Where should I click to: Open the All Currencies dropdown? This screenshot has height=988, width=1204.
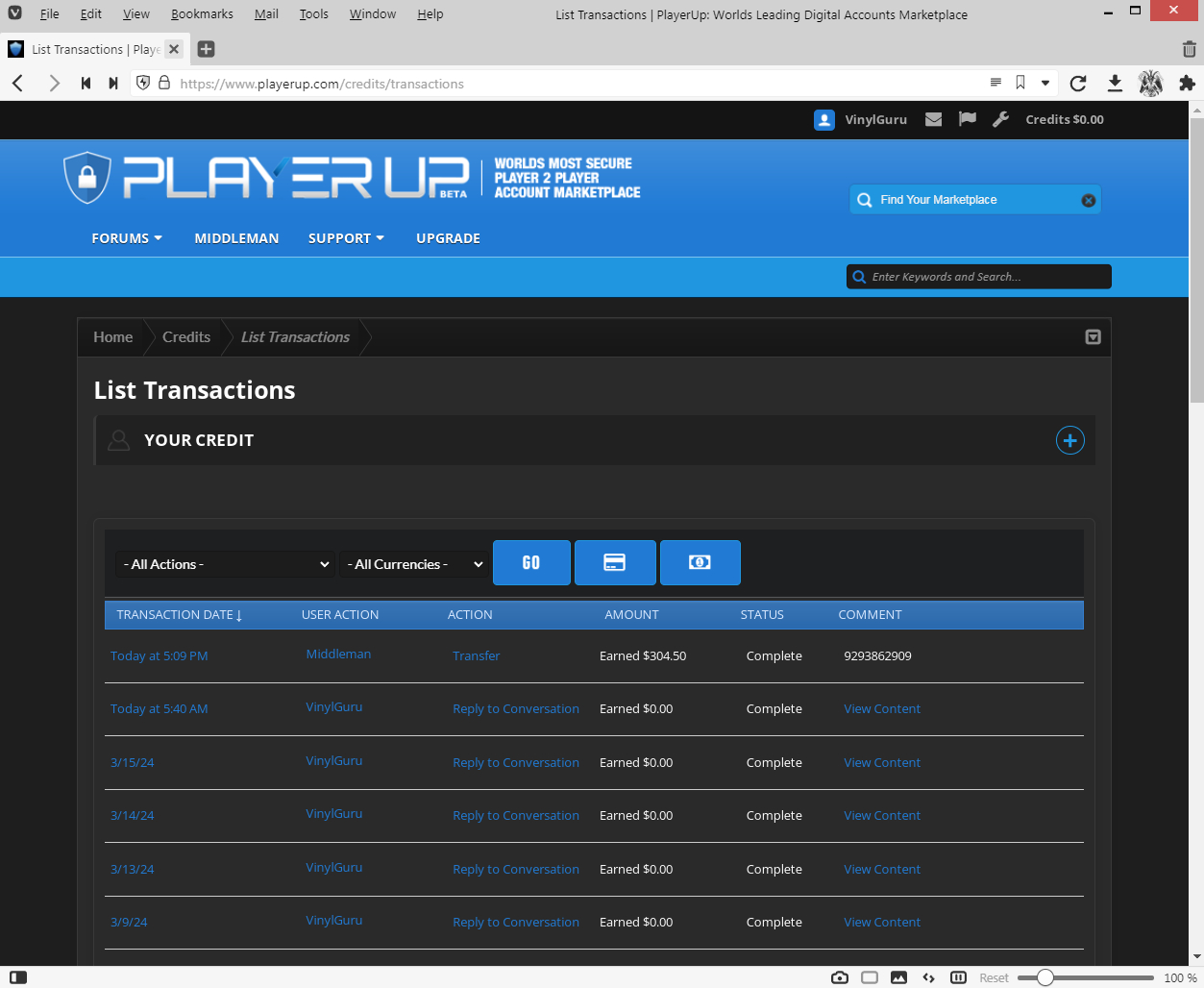point(413,564)
